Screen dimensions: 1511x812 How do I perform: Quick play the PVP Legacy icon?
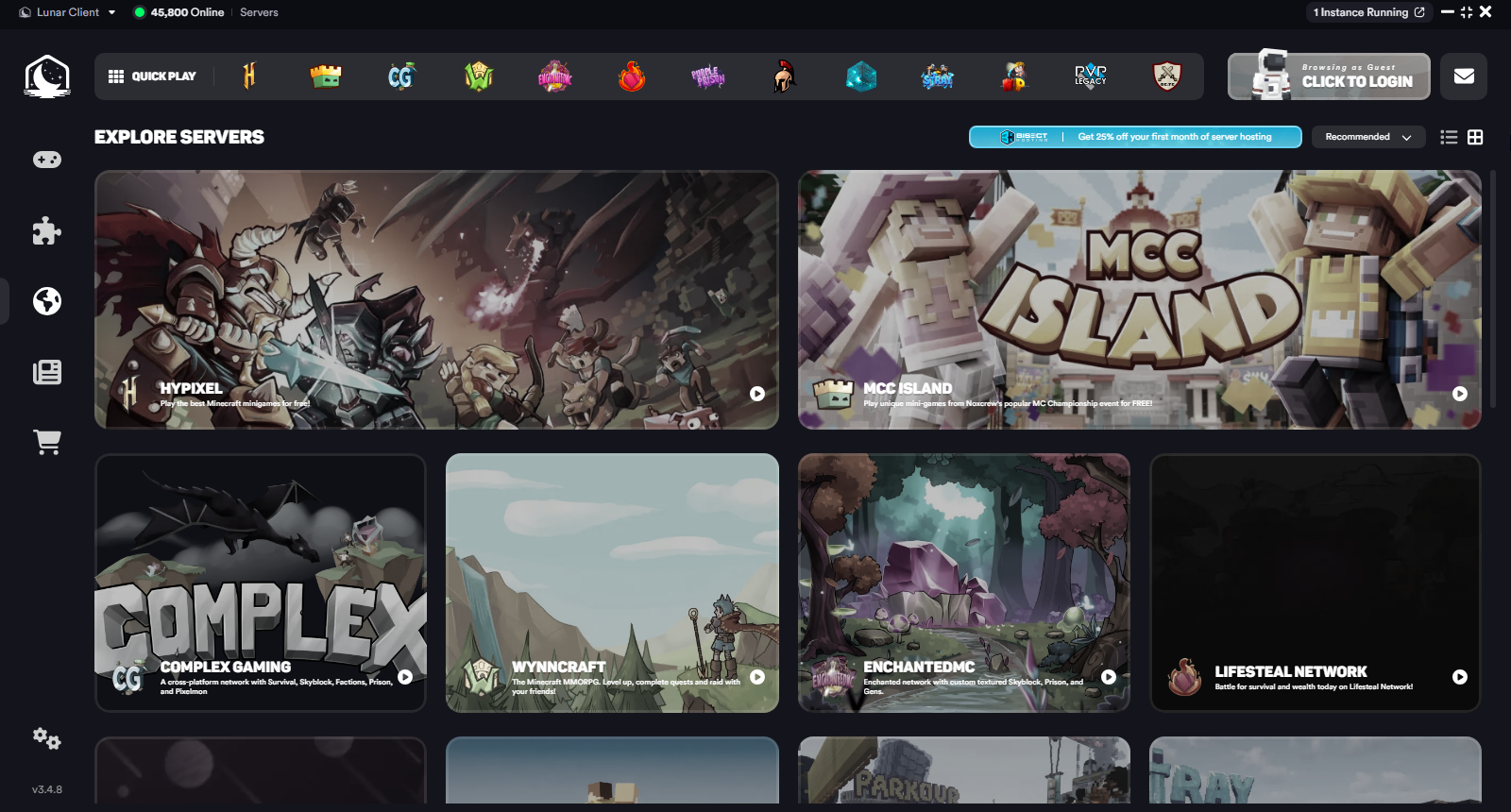click(x=1091, y=76)
